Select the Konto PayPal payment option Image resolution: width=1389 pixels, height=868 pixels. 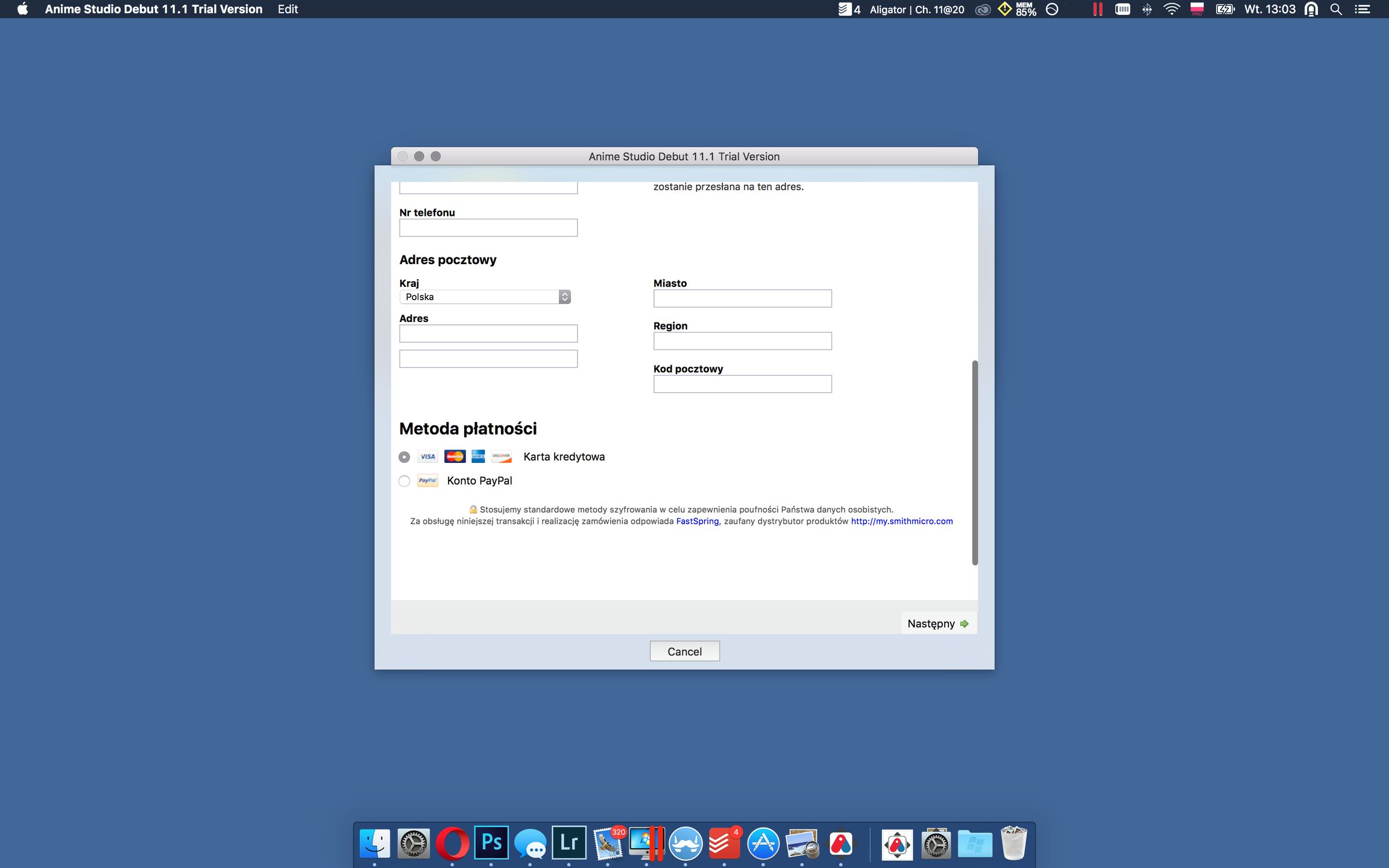404,480
